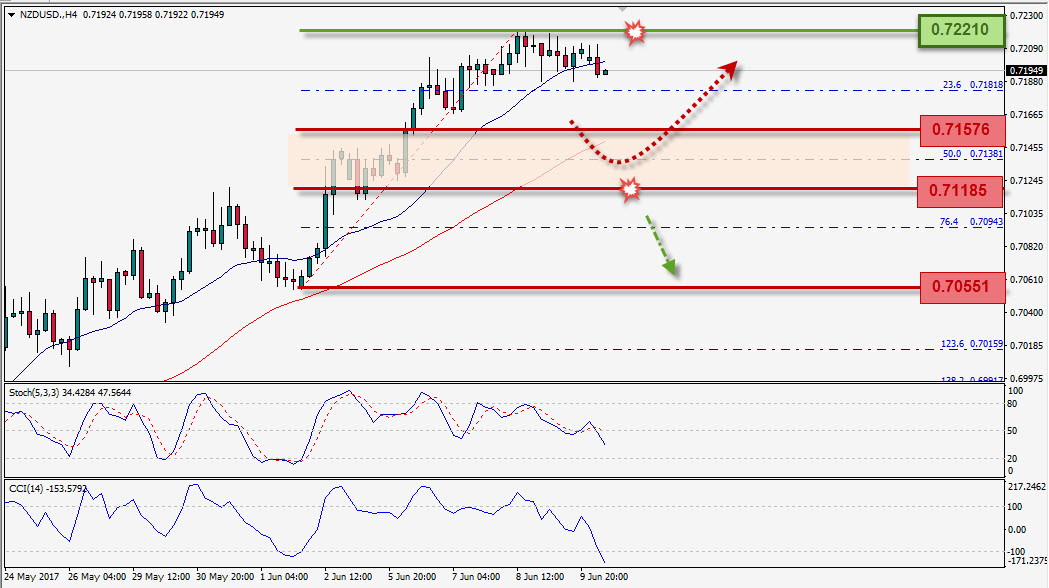Screen dimensions: 1049x588
Task: Click the triangle arrow beside NZDUSD title
Action: (x=11, y=15)
